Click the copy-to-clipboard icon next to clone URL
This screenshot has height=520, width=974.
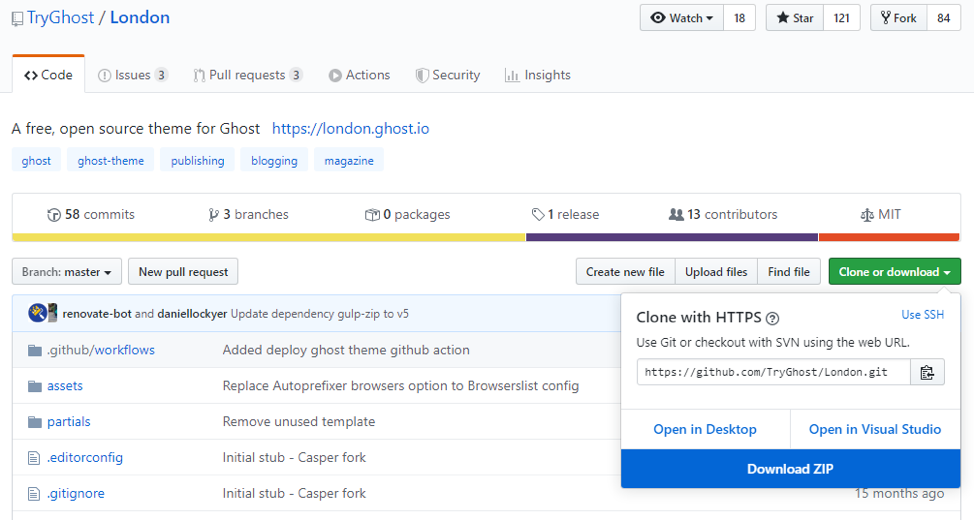pos(927,372)
